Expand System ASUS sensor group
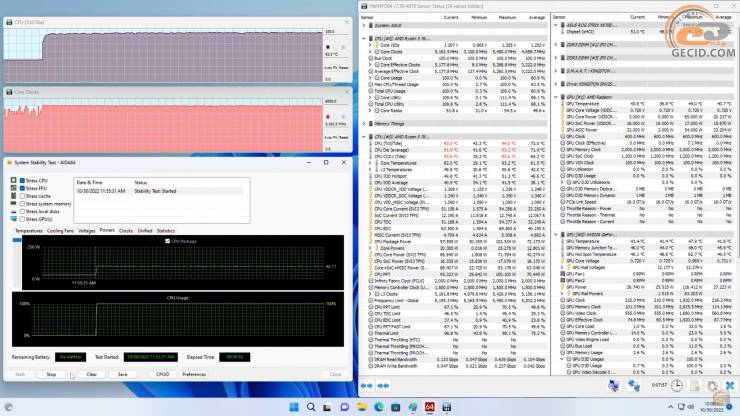 [x=364, y=25]
